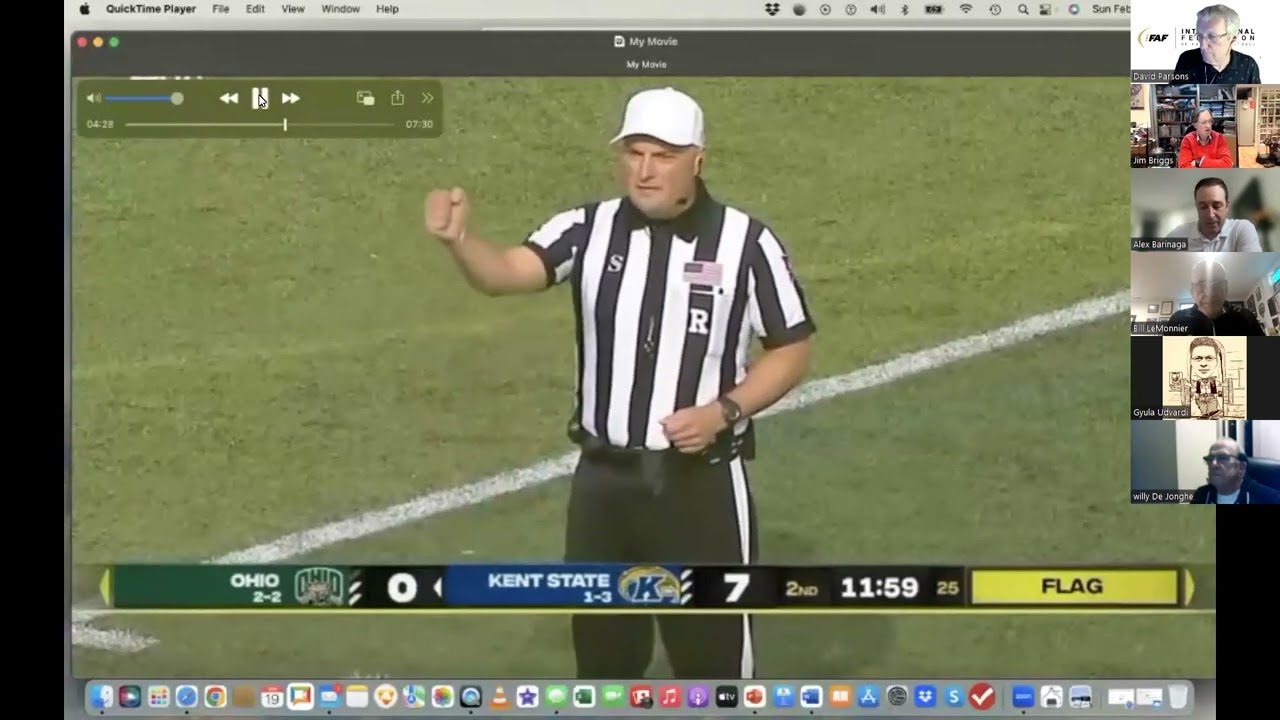Open the share button in player controls
Viewport: 1280px width, 720px height.
click(x=397, y=98)
